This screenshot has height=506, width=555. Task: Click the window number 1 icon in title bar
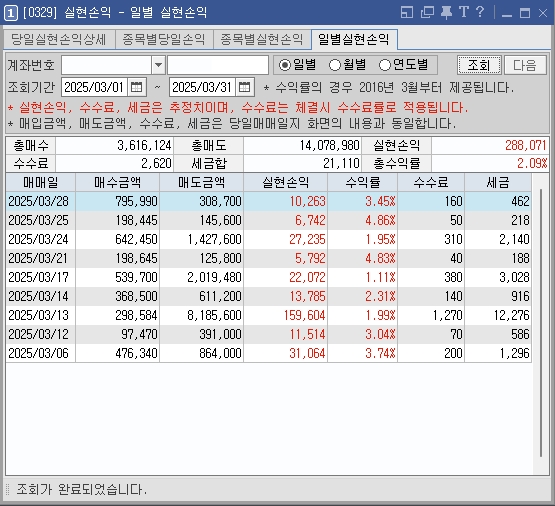[x=11, y=13]
